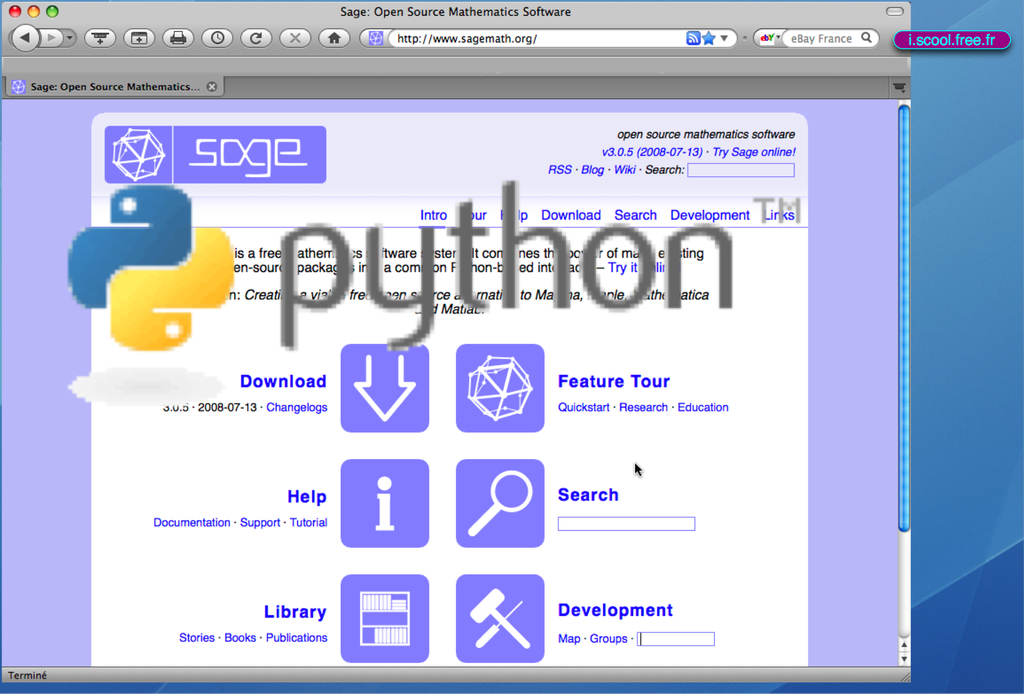The image size is (1024, 694).
Task: Select the Download navigation tab
Action: coord(571,215)
